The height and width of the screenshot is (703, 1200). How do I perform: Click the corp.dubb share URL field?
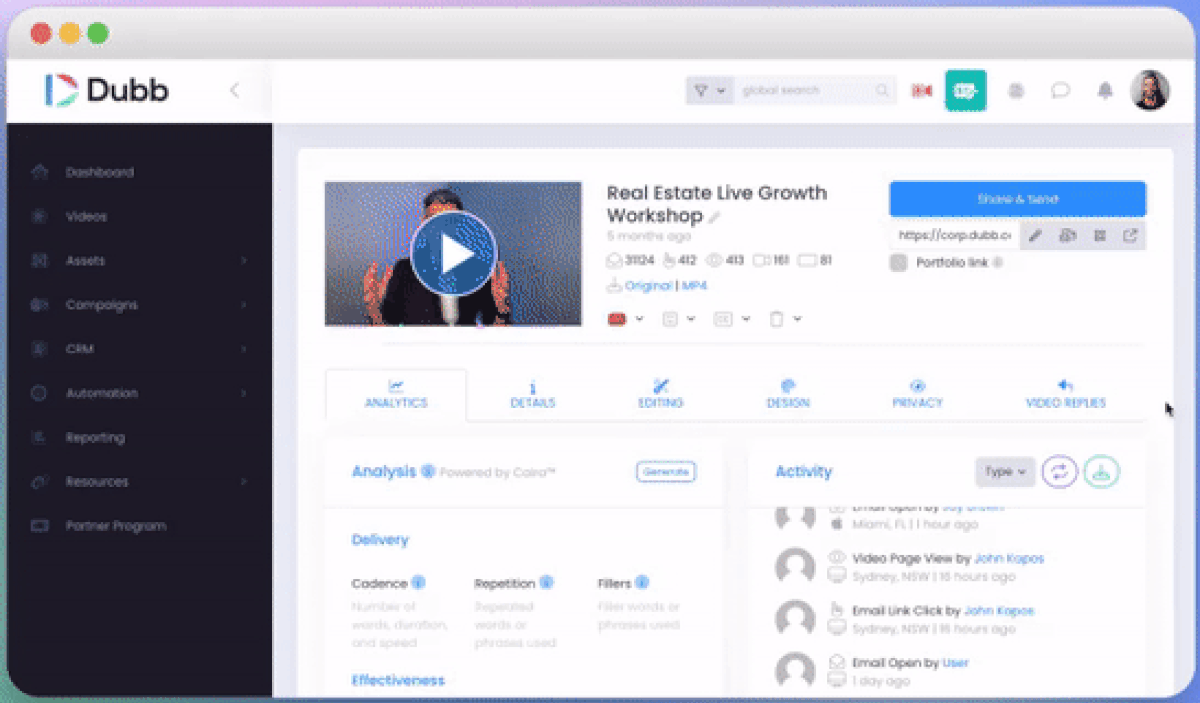955,236
